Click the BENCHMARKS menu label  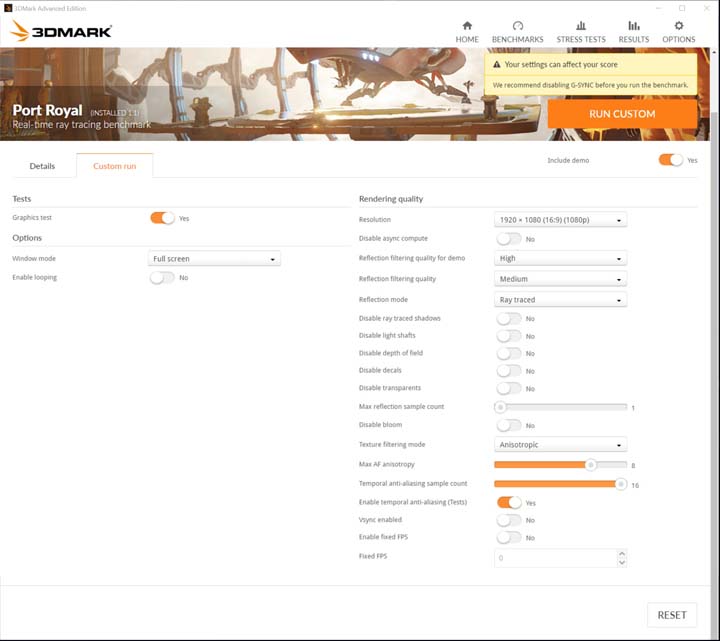point(518,39)
